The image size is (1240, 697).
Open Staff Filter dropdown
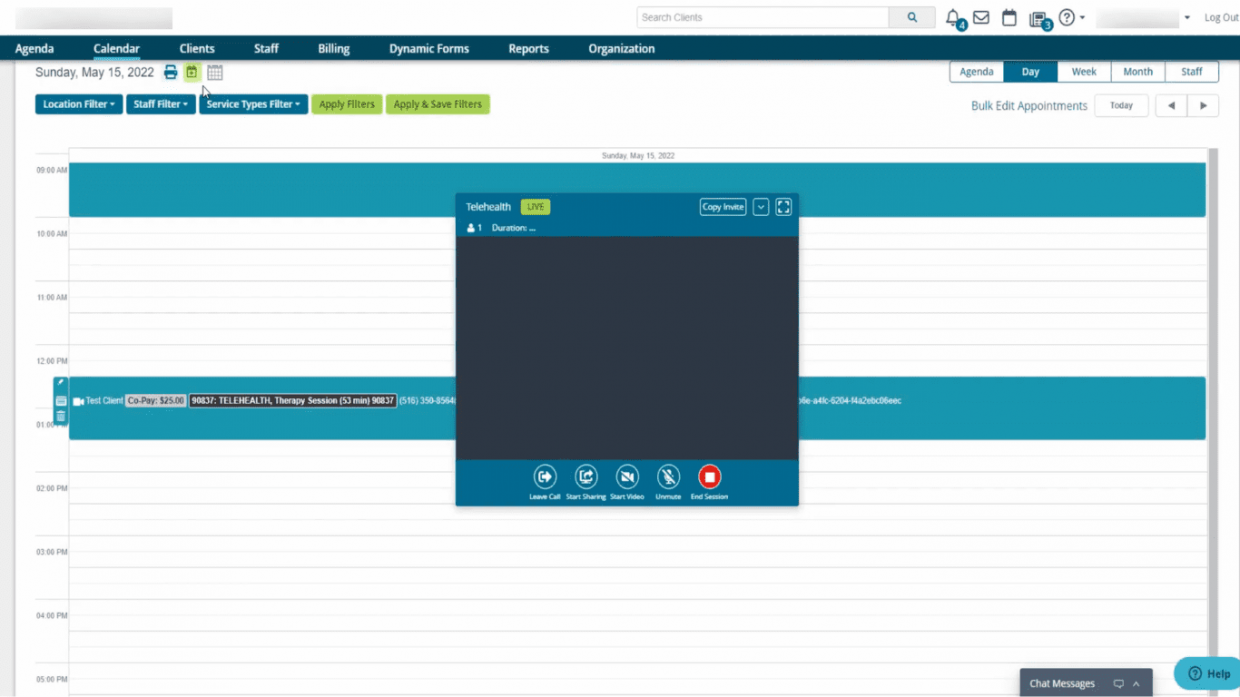[160, 104]
